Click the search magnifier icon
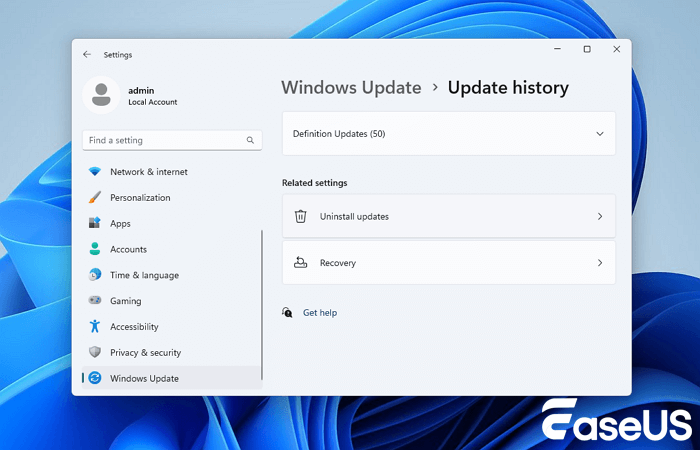Viewport: 700px width, 450px height. pos(250,140)
